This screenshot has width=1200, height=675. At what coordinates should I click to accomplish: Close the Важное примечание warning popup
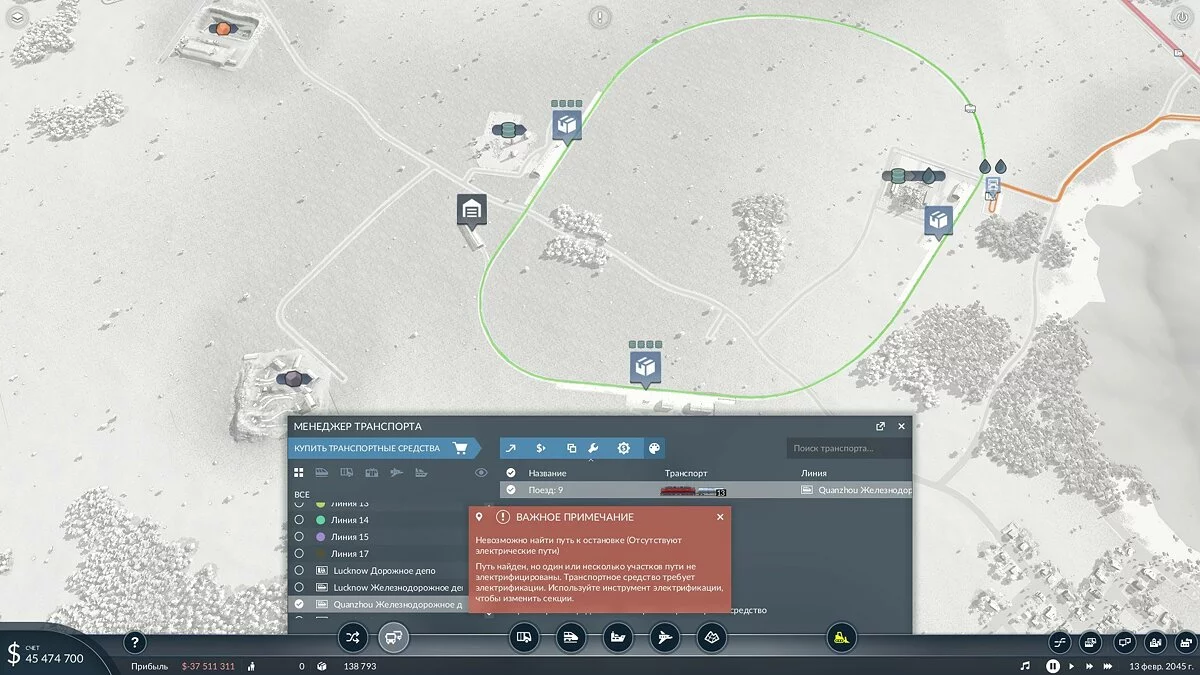pyautogui.click(x=720, y=517)
